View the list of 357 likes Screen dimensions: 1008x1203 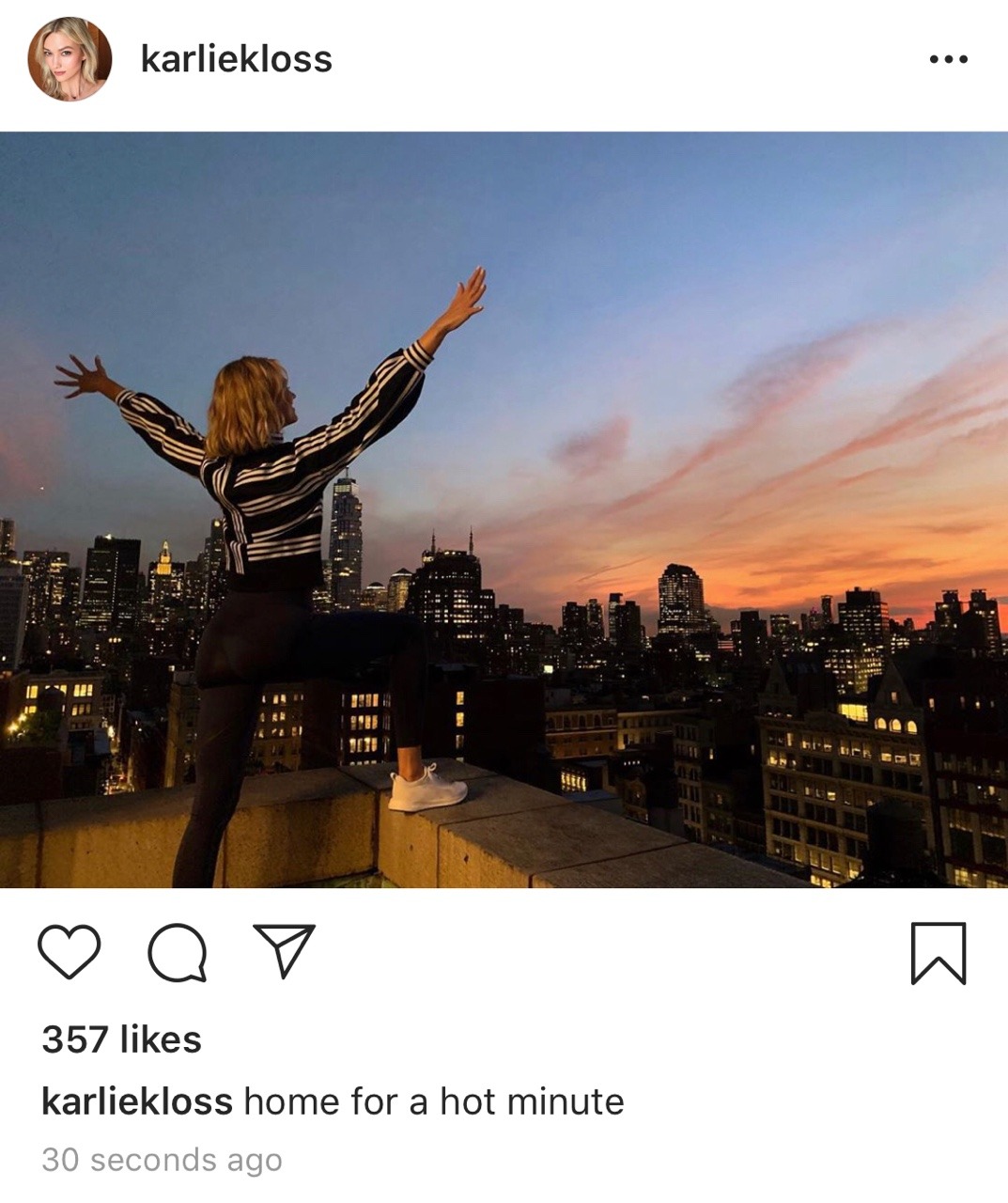[121, 1039]
